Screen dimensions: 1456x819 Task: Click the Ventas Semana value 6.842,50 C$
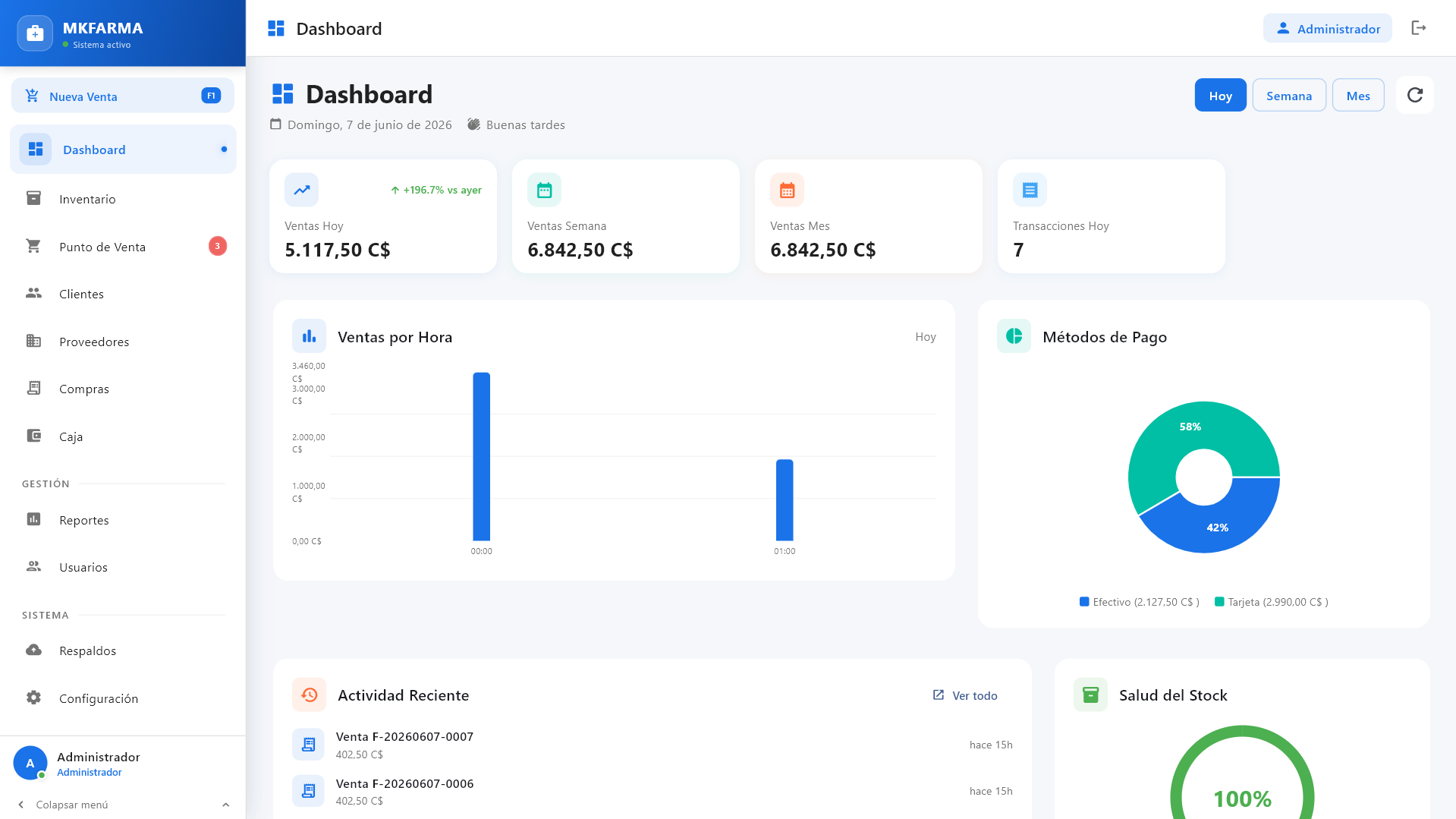580,250
